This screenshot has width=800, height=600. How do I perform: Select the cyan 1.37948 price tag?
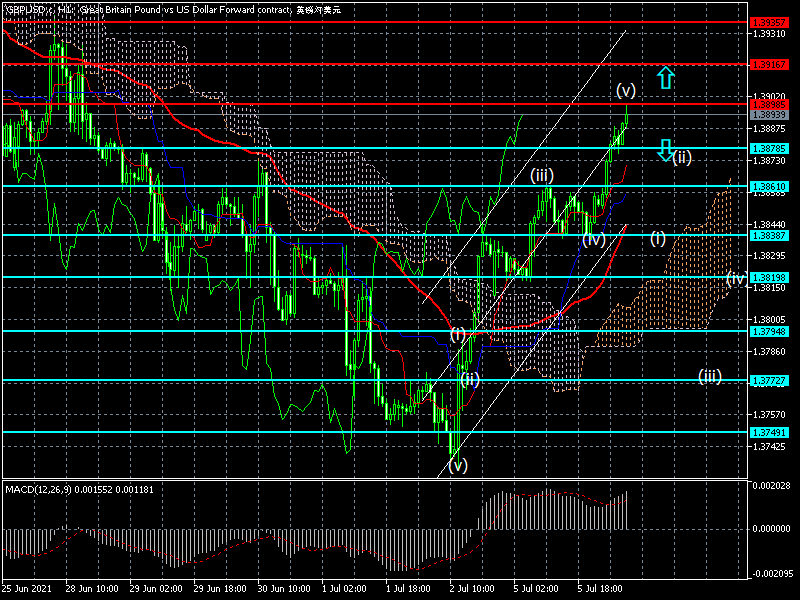(x=769, y=331)
